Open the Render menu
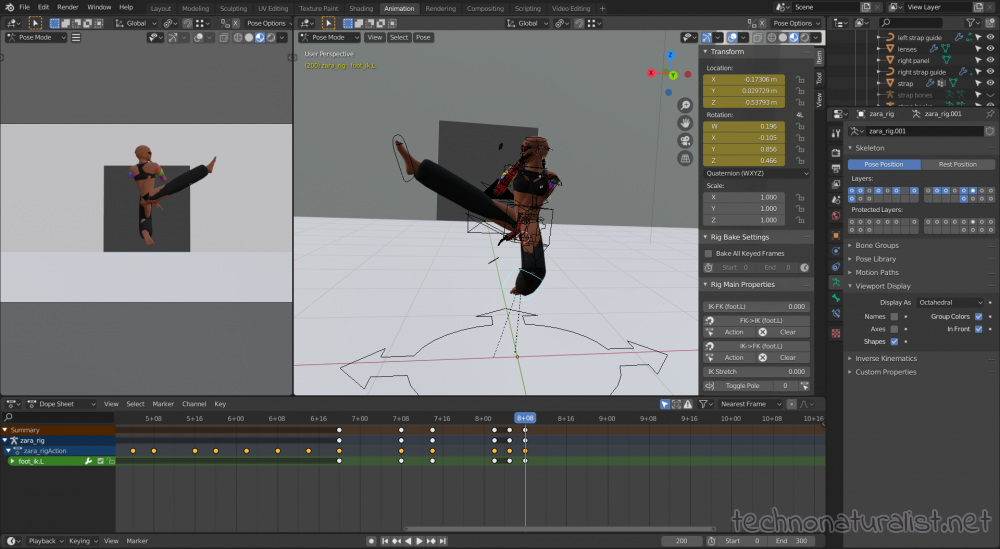The height and width of the screenshot is (549, 1000). click(x=68, y=7)
